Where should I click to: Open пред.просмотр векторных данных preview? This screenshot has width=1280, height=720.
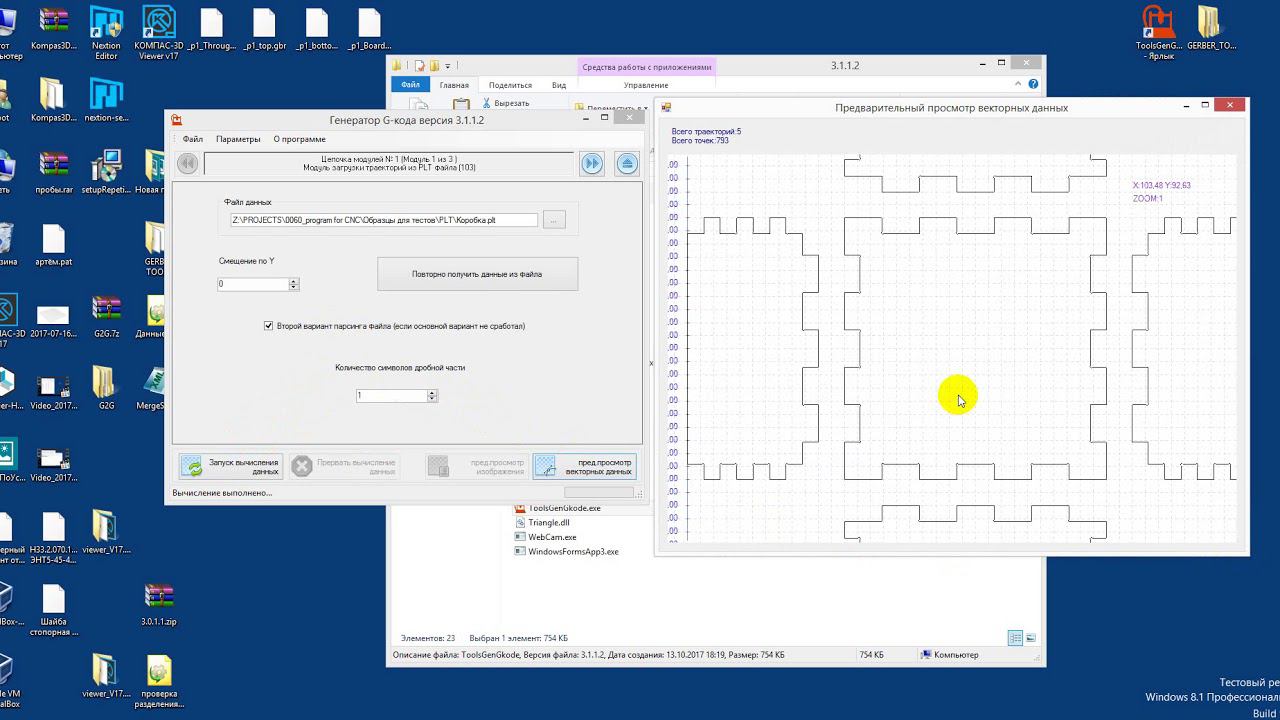[x=585, y=466]
